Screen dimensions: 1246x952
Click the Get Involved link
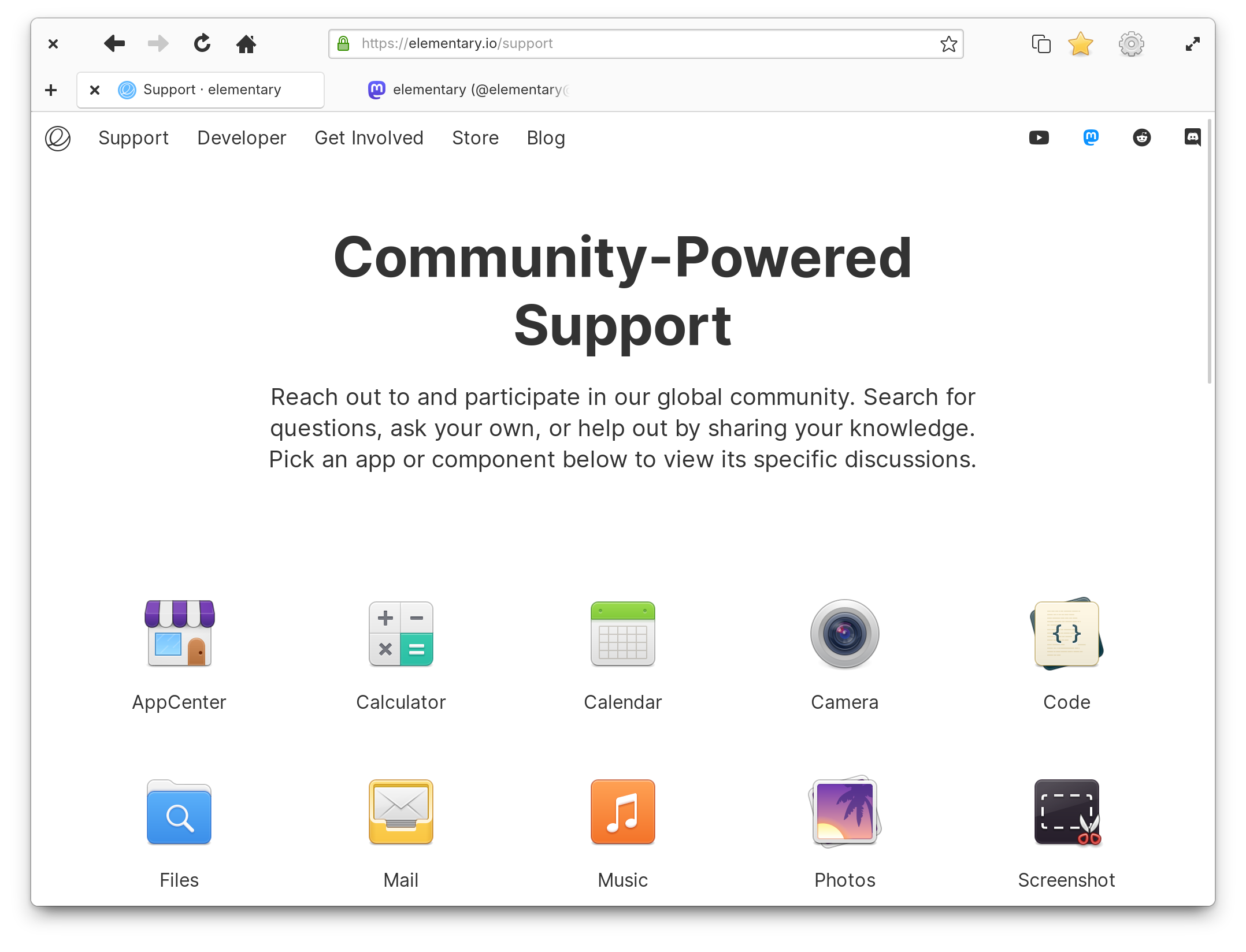pos(368,138)
